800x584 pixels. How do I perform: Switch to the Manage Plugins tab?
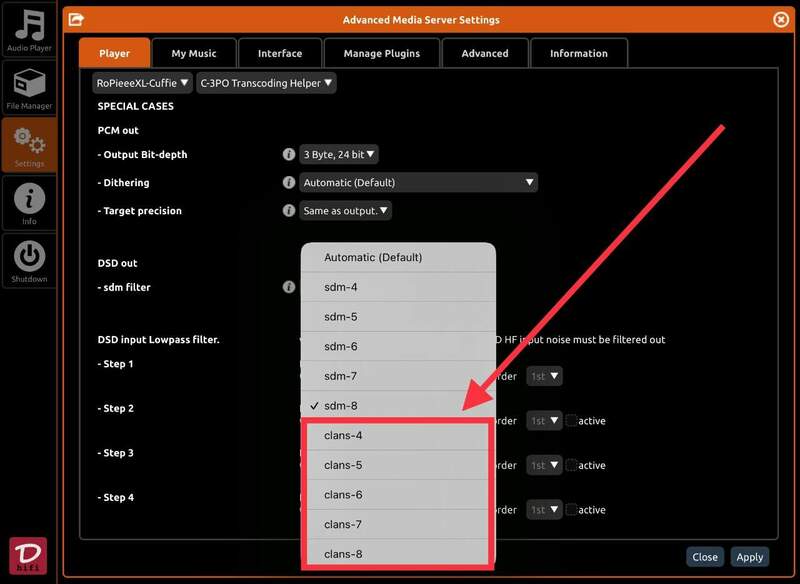381,53
